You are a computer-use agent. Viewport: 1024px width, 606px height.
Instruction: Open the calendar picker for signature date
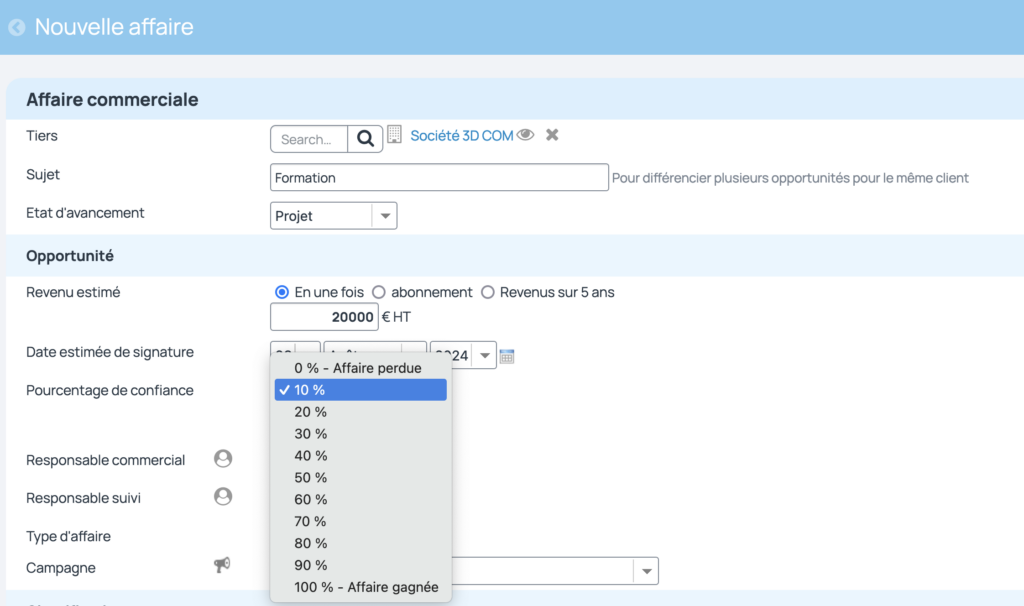507,356
